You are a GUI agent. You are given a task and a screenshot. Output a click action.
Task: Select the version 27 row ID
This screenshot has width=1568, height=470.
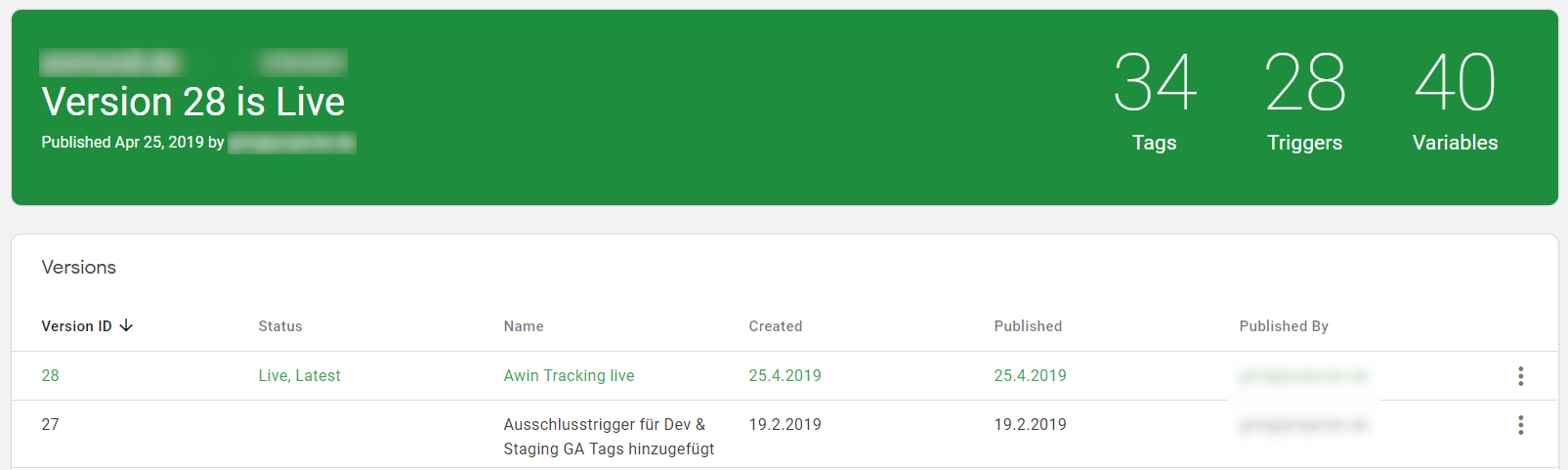click(50, 424)
